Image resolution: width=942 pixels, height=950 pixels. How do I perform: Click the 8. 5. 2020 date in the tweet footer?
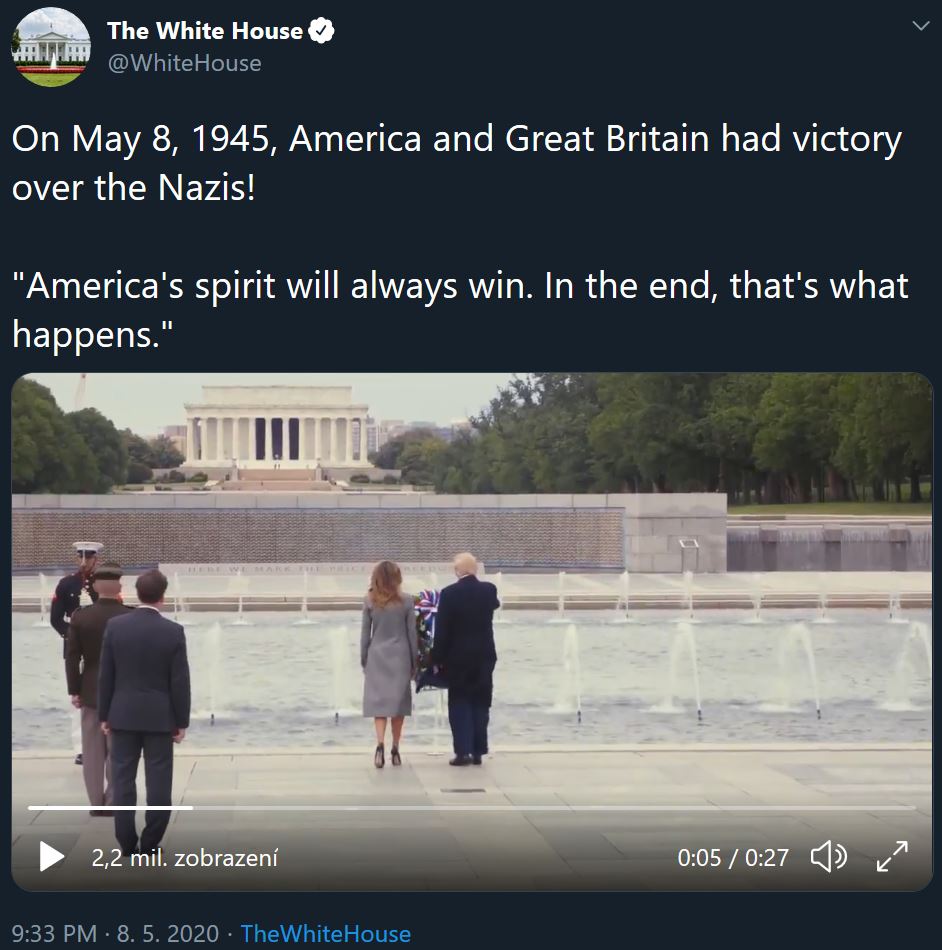pyautogui.click(x=167, y=934)
